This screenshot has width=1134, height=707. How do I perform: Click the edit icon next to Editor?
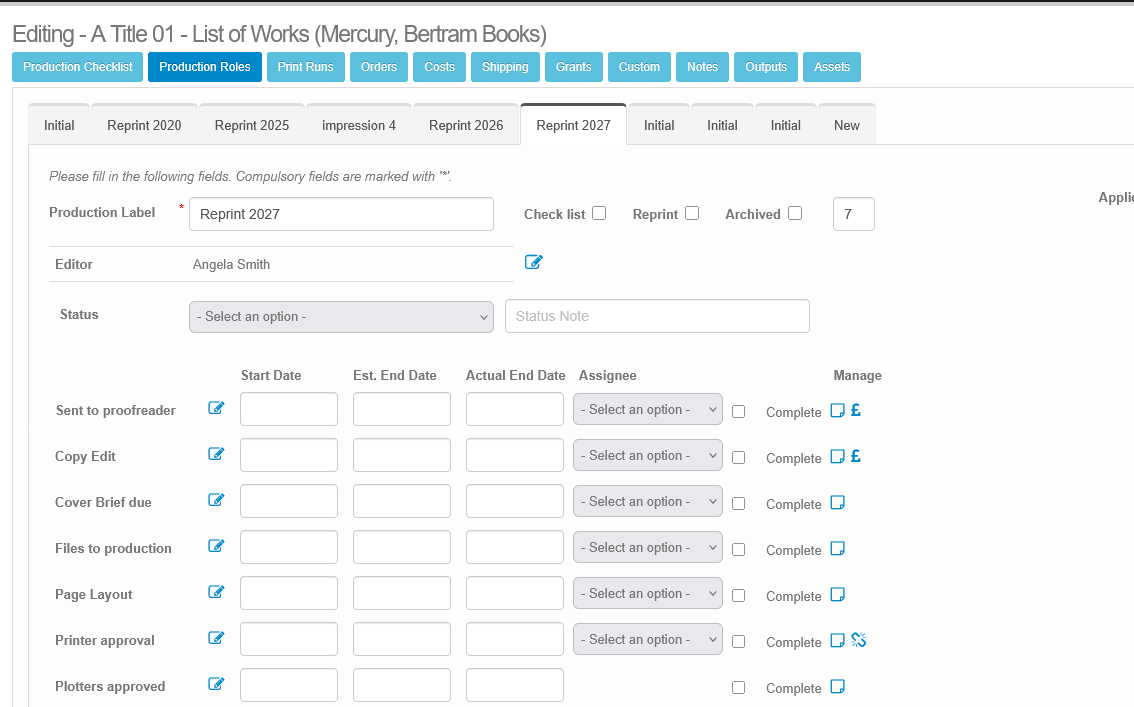[x=533, y=262]
